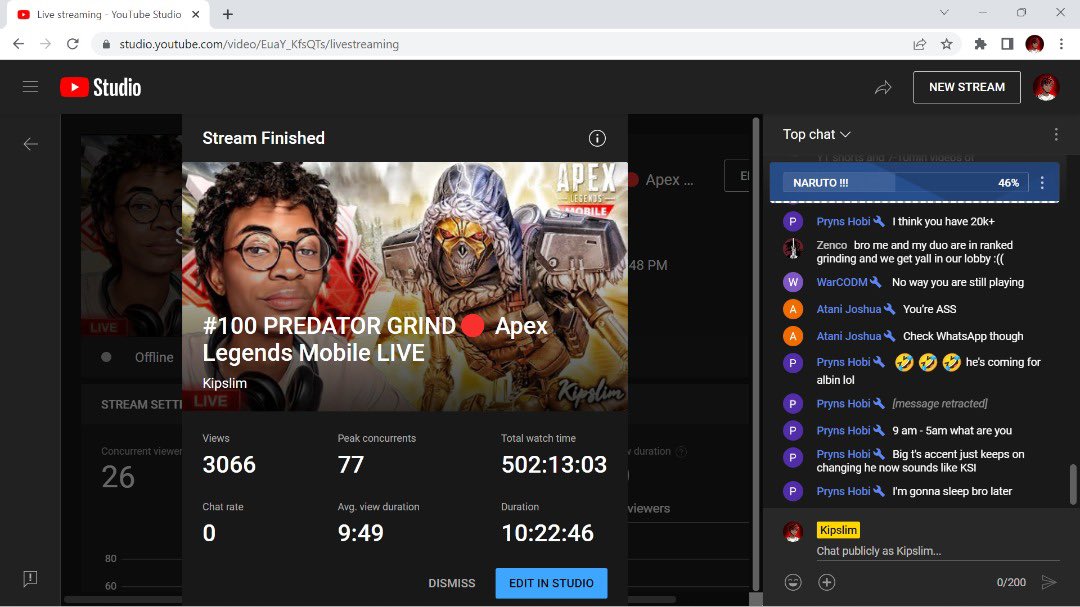
Task: Click the chat message input field
Action: click(x=937, y=551)
